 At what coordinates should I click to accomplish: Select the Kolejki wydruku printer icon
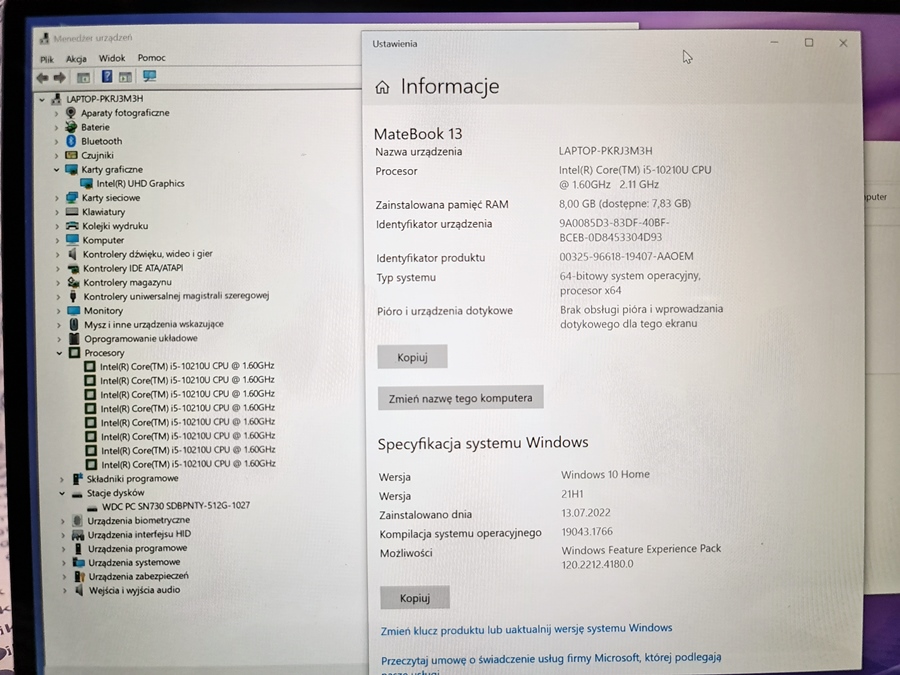72,226
